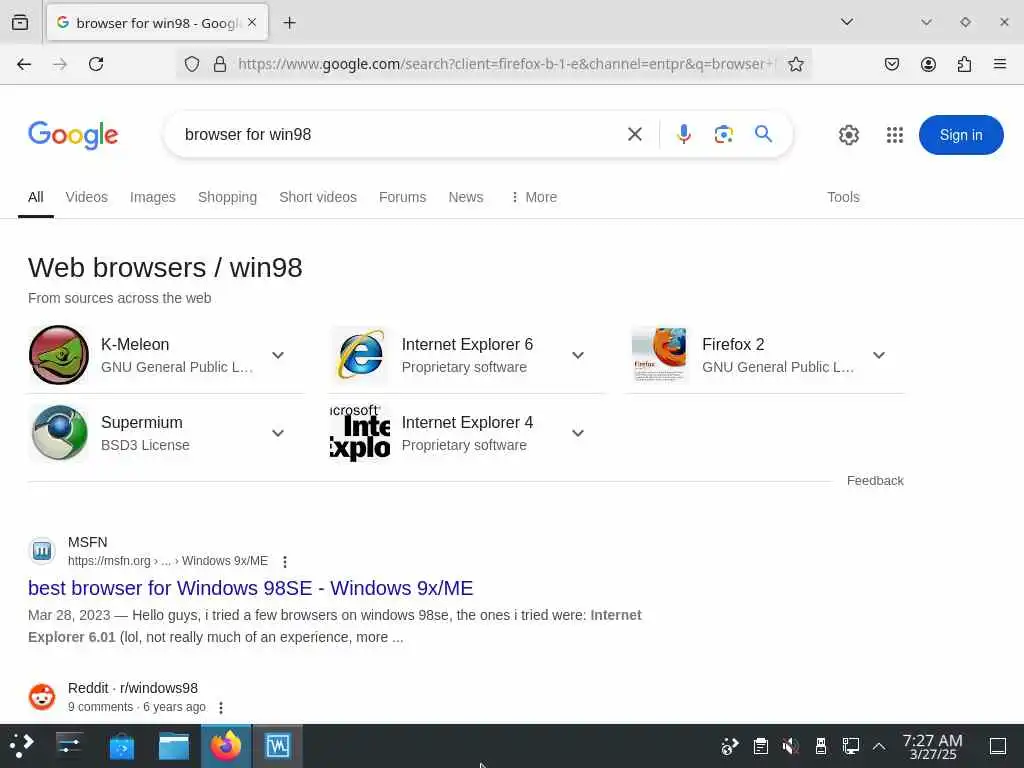Click the Sign in button
This screenshot has width=1024, height=768.
tap(961, 135)
